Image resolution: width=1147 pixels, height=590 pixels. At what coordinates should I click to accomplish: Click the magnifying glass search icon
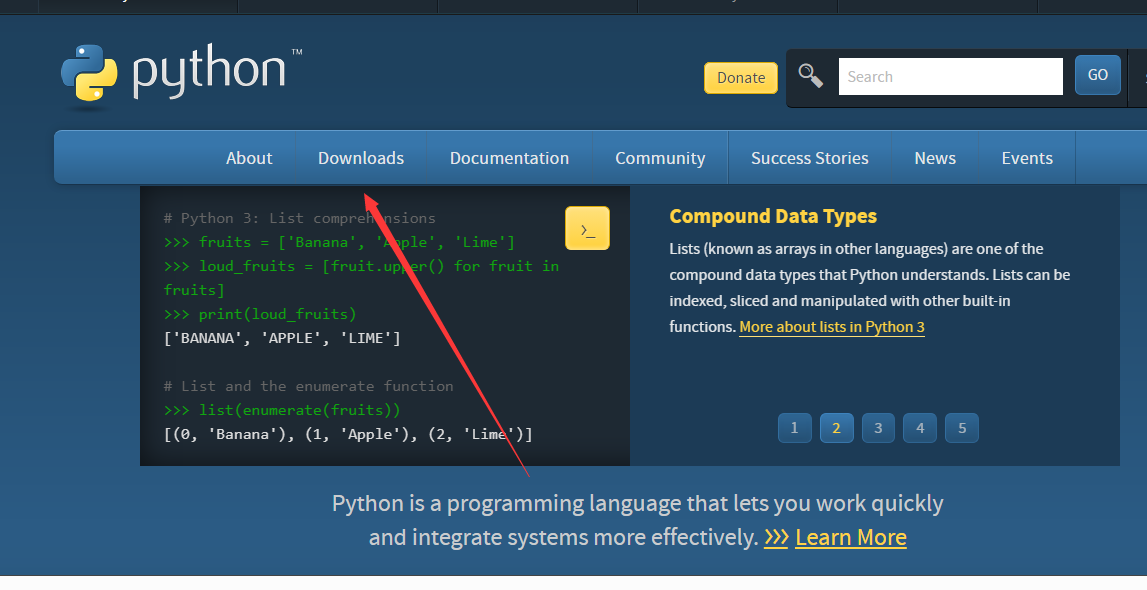point(811,76)
